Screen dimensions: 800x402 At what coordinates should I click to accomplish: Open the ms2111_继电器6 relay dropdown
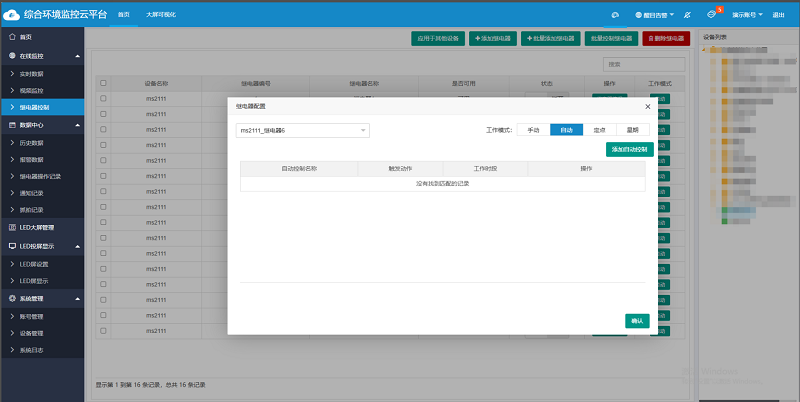[x=302, y=130]
